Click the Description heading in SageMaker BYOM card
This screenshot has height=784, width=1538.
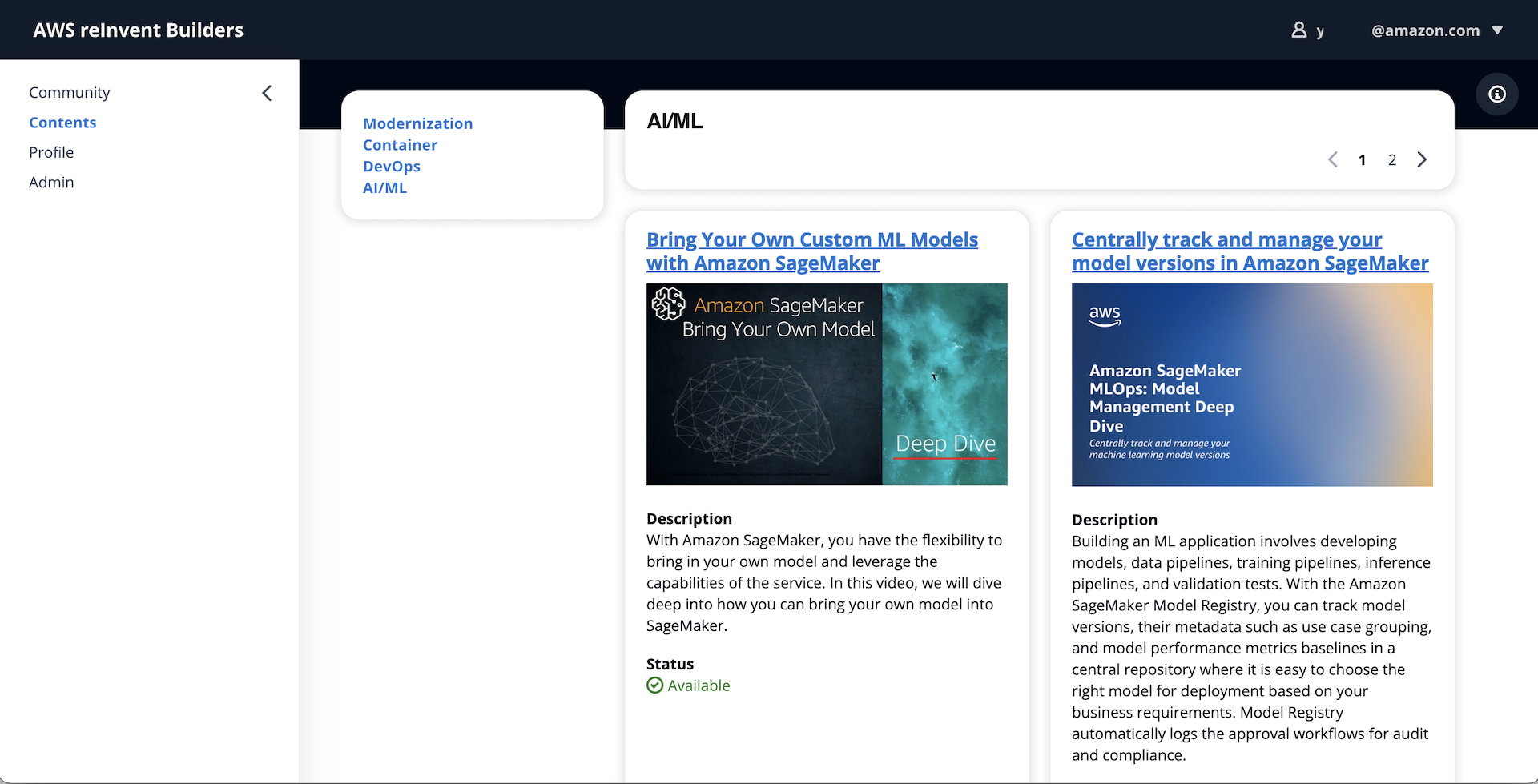pos(689,518)
